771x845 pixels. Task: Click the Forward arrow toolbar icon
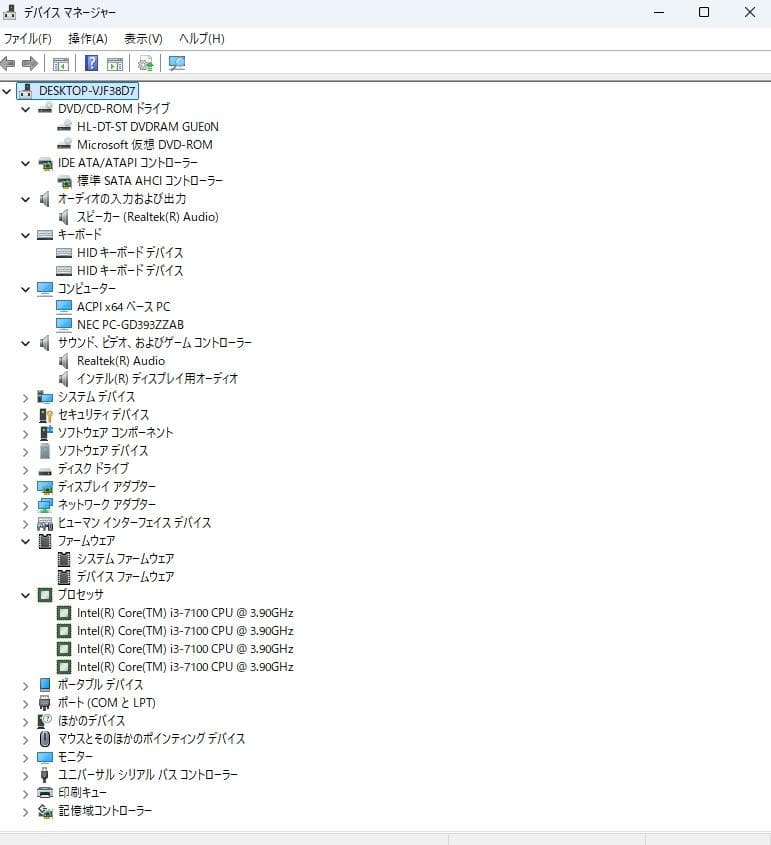coord(30,64)
